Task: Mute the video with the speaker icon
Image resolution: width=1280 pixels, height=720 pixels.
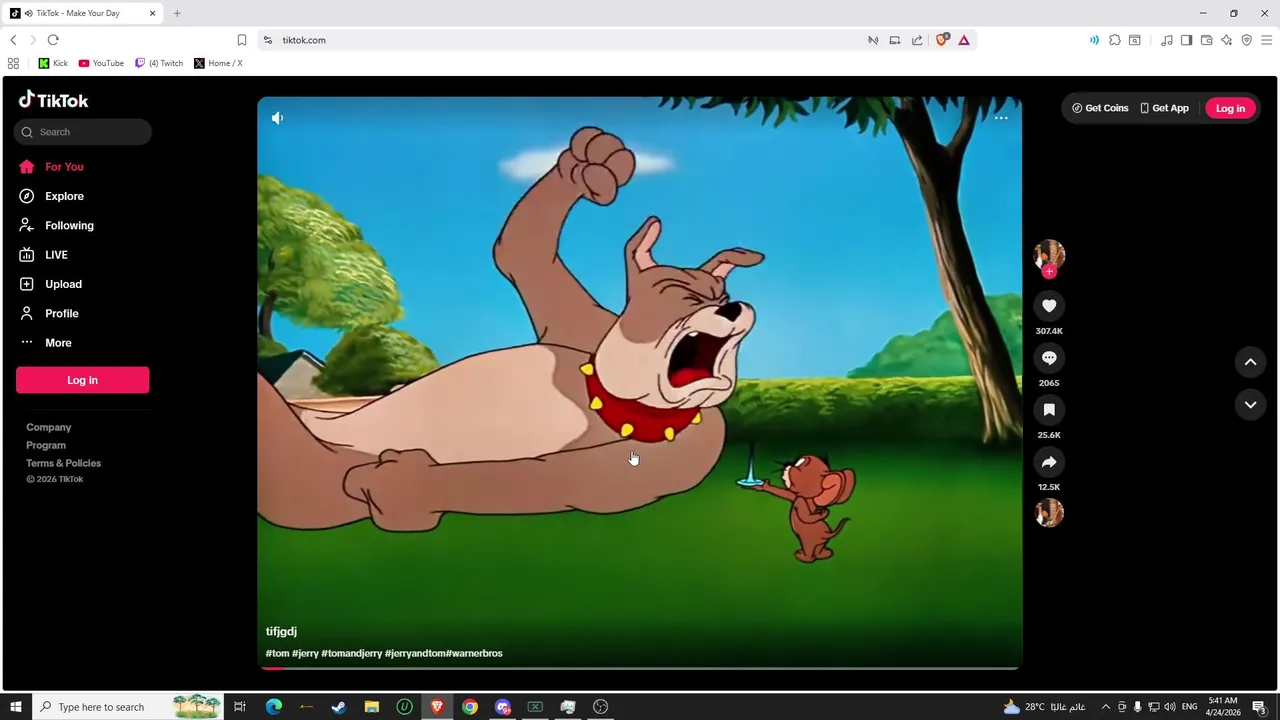Action: 277,118
